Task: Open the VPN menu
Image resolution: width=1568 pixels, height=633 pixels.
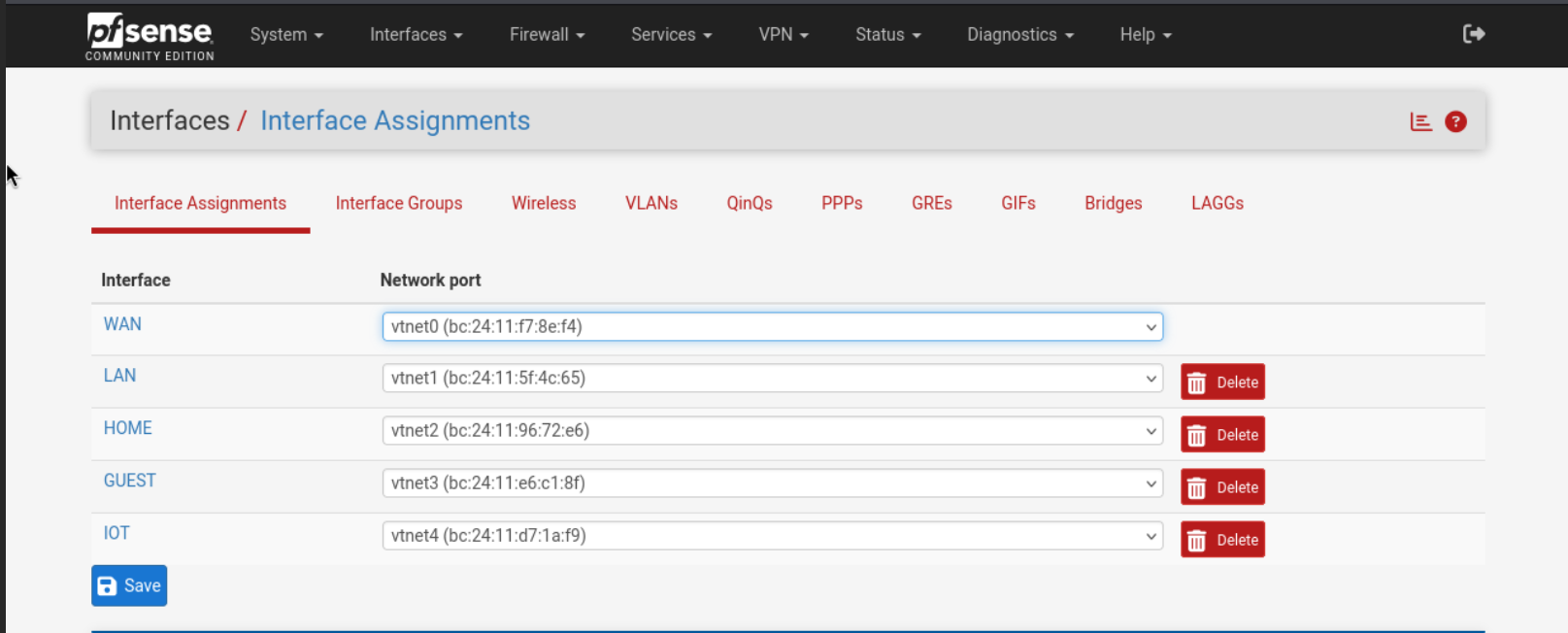Action: 783,34
